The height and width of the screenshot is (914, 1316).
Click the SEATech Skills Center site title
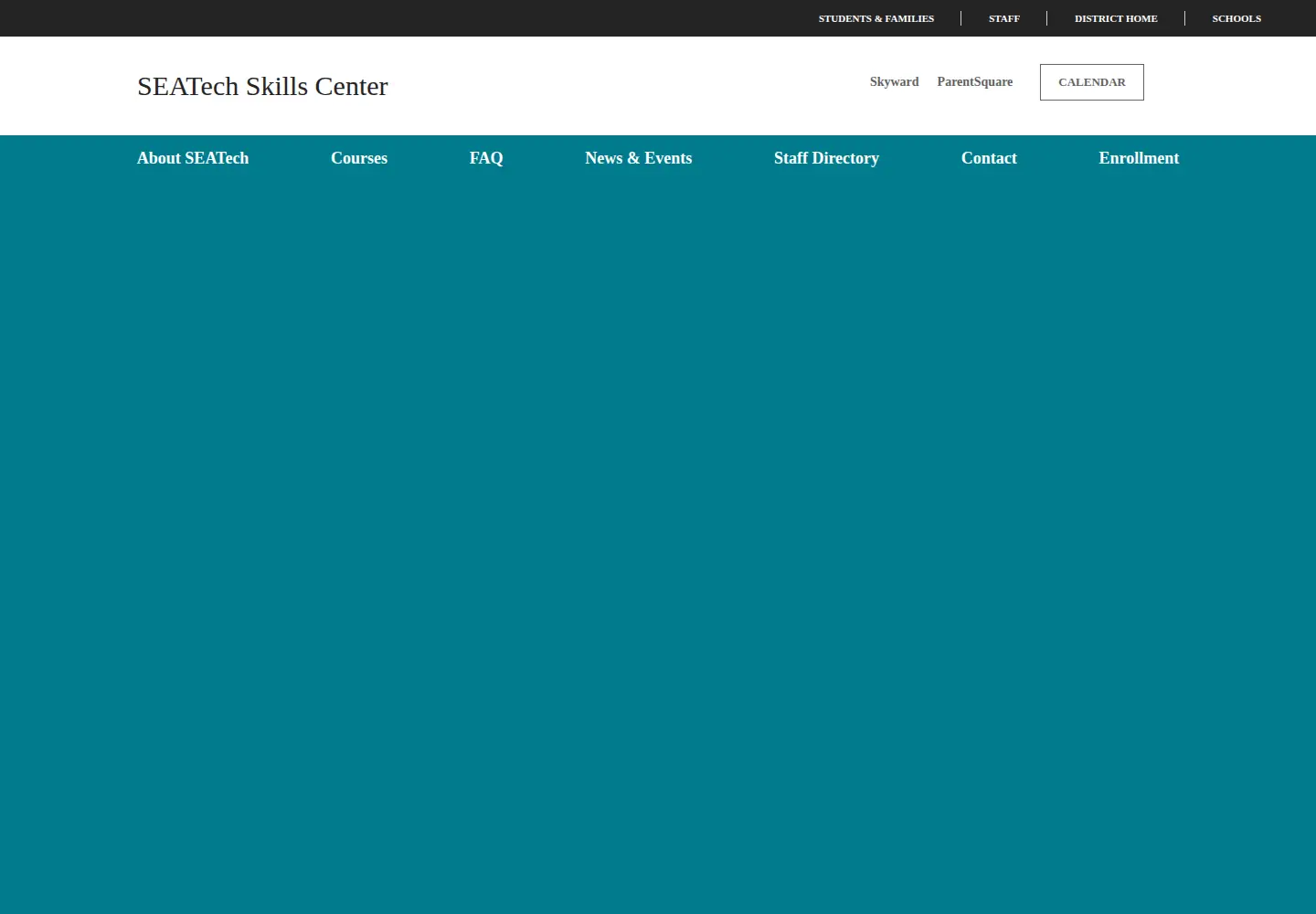pos(262,86)
